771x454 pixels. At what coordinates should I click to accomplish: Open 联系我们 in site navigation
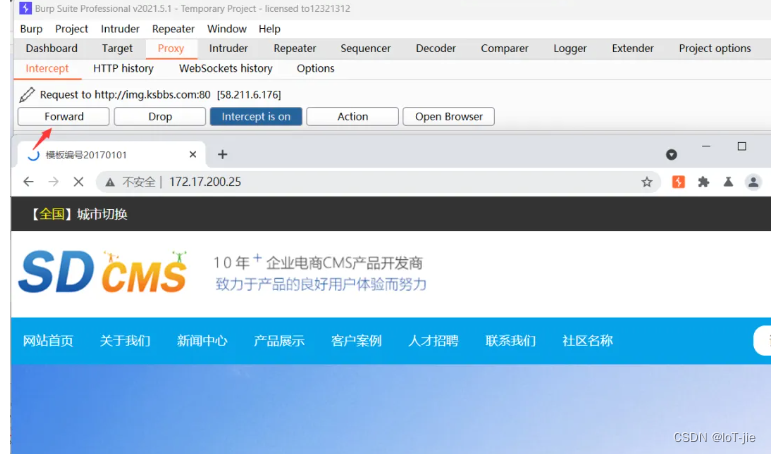point(510,340)
